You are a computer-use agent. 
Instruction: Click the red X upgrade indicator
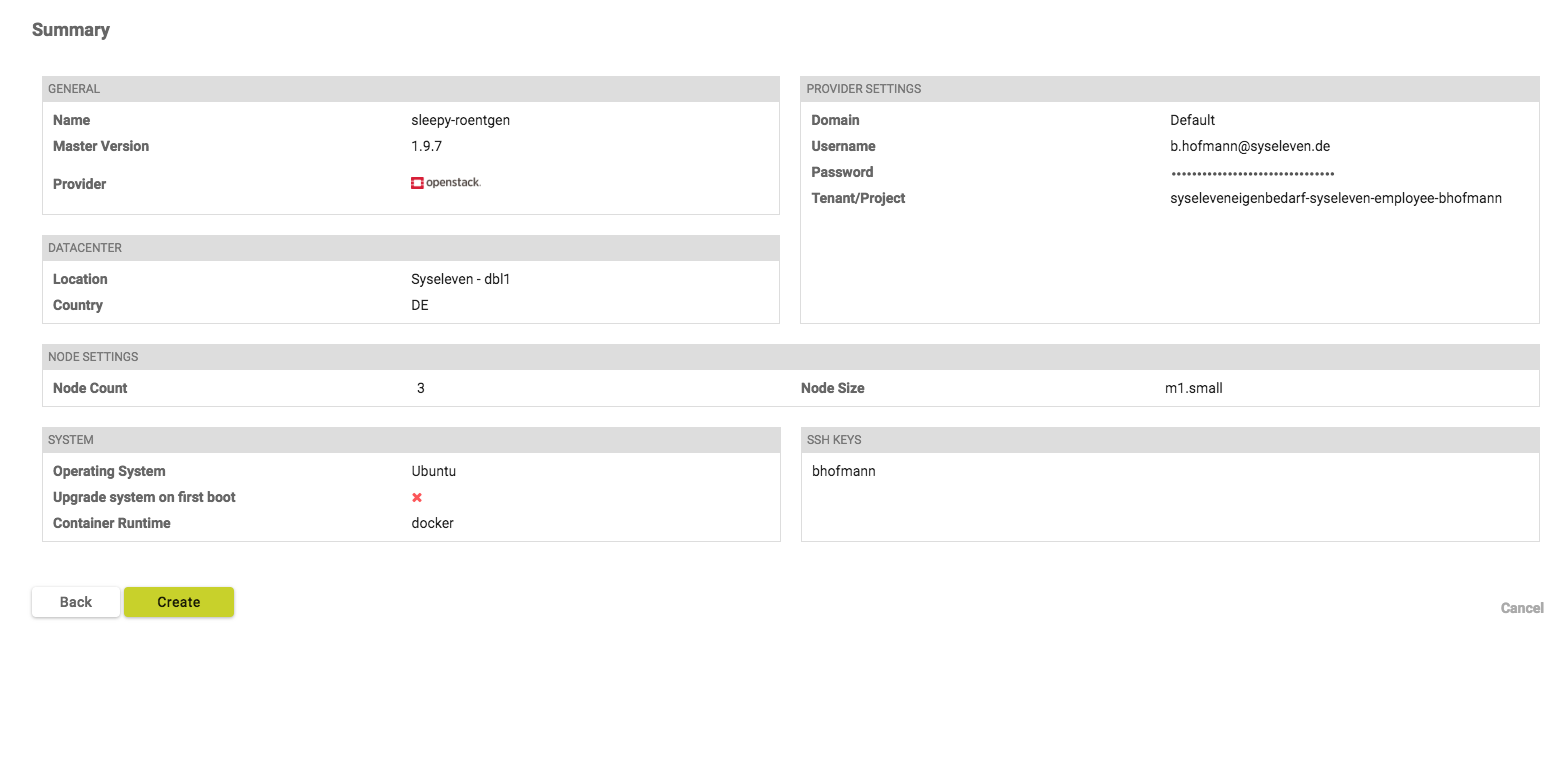(x=417, y=497)
